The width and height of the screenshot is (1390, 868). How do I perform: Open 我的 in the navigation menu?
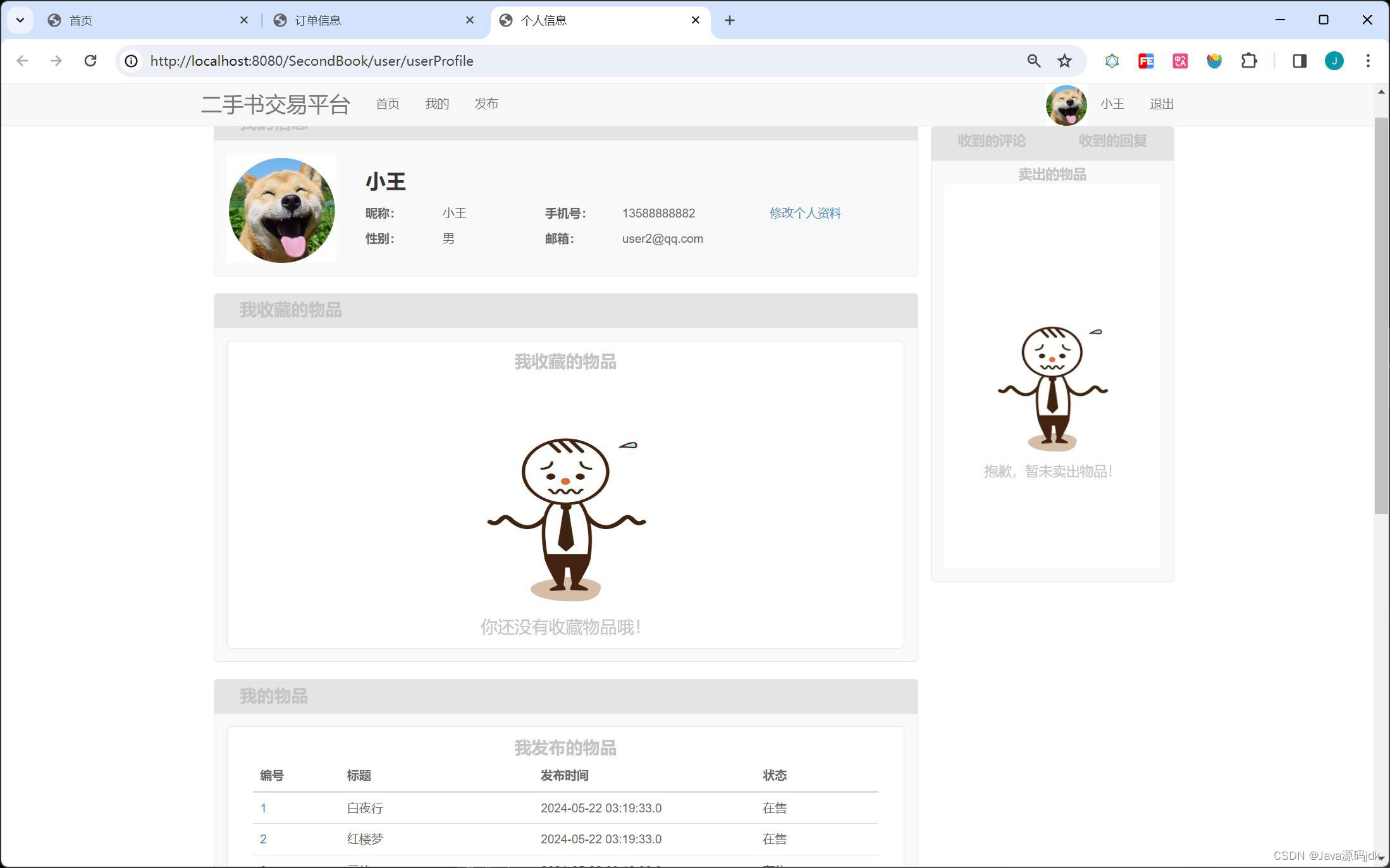pos(436,104)
